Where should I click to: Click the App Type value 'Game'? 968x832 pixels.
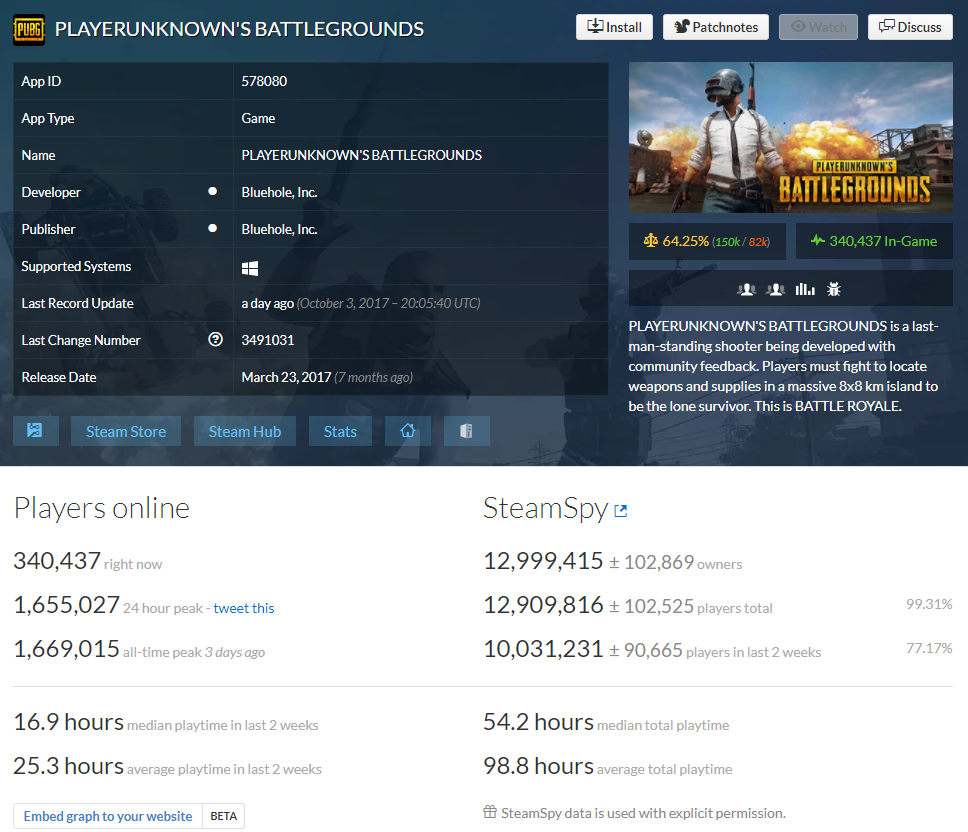point(258,118)
